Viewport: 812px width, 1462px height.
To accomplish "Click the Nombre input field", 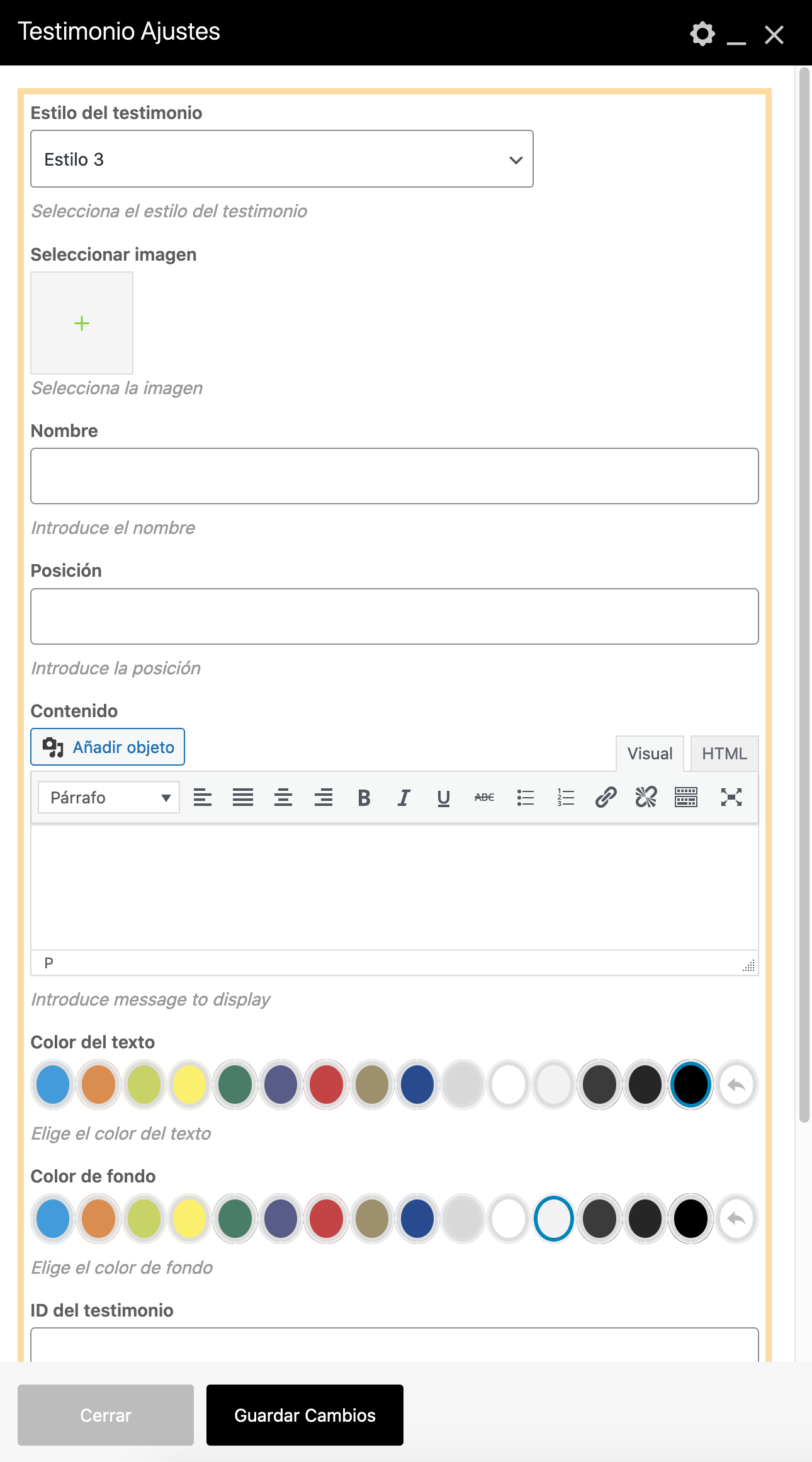I will [x=395, y=476].
